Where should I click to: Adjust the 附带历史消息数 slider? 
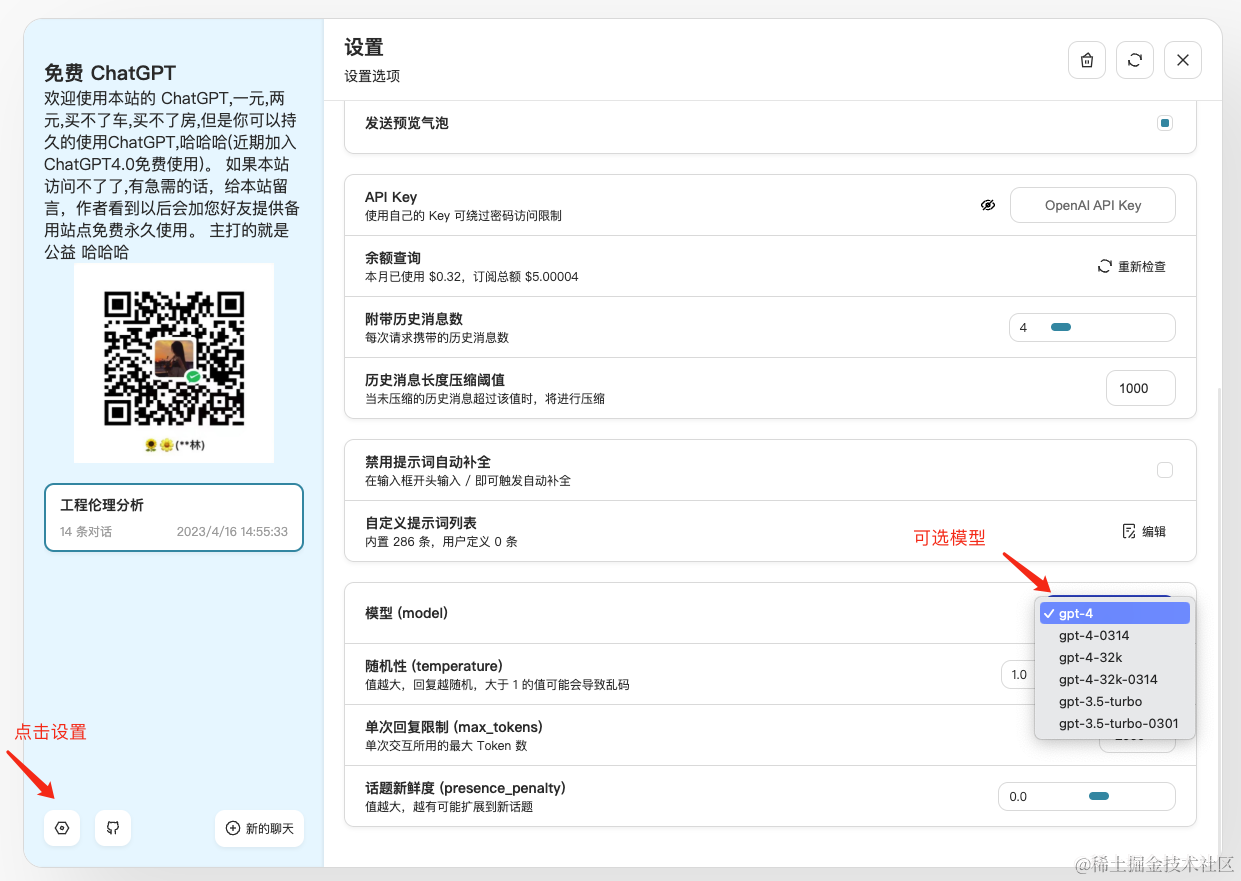pyautogui.click(x=1093, y=327)
